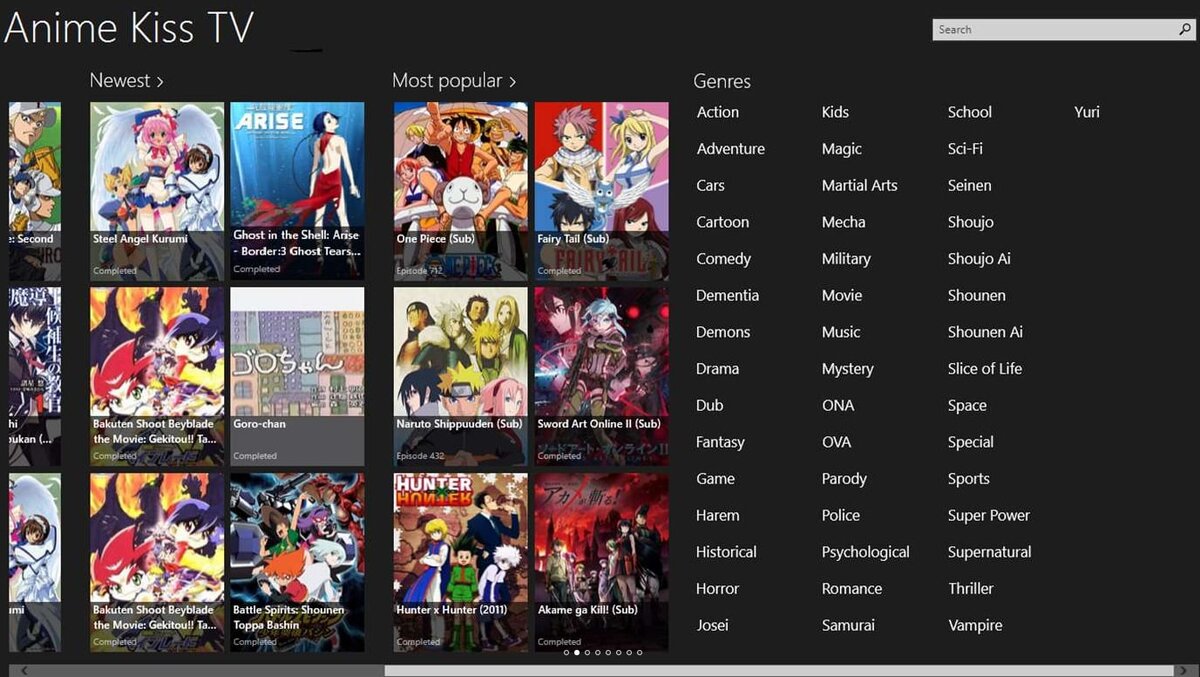This screenshot has height=677, width=1200.
Task: Open the Steel Angel Kurumi thumbnail
Action: [x=157, y=191]
